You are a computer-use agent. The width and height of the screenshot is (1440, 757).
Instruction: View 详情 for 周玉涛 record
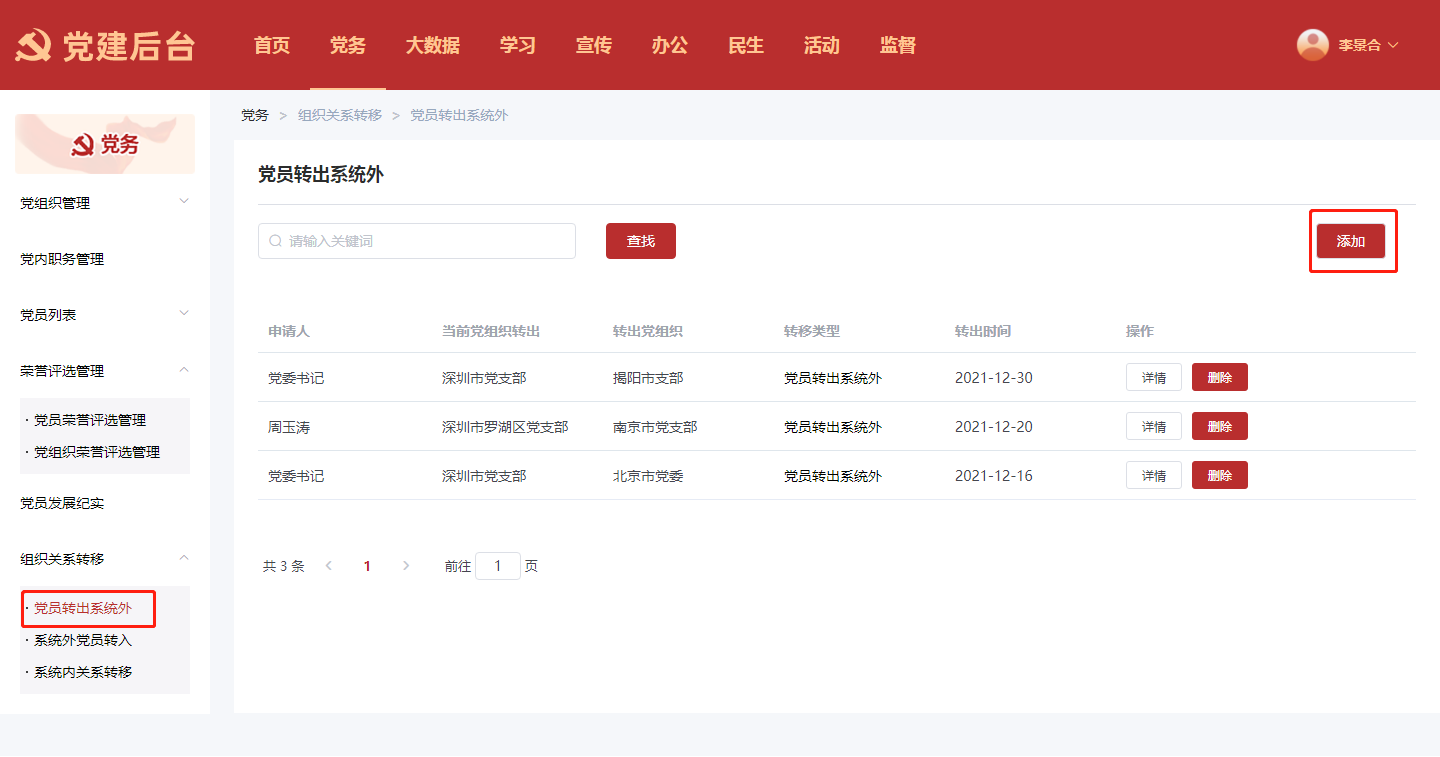pos(1153,427)
